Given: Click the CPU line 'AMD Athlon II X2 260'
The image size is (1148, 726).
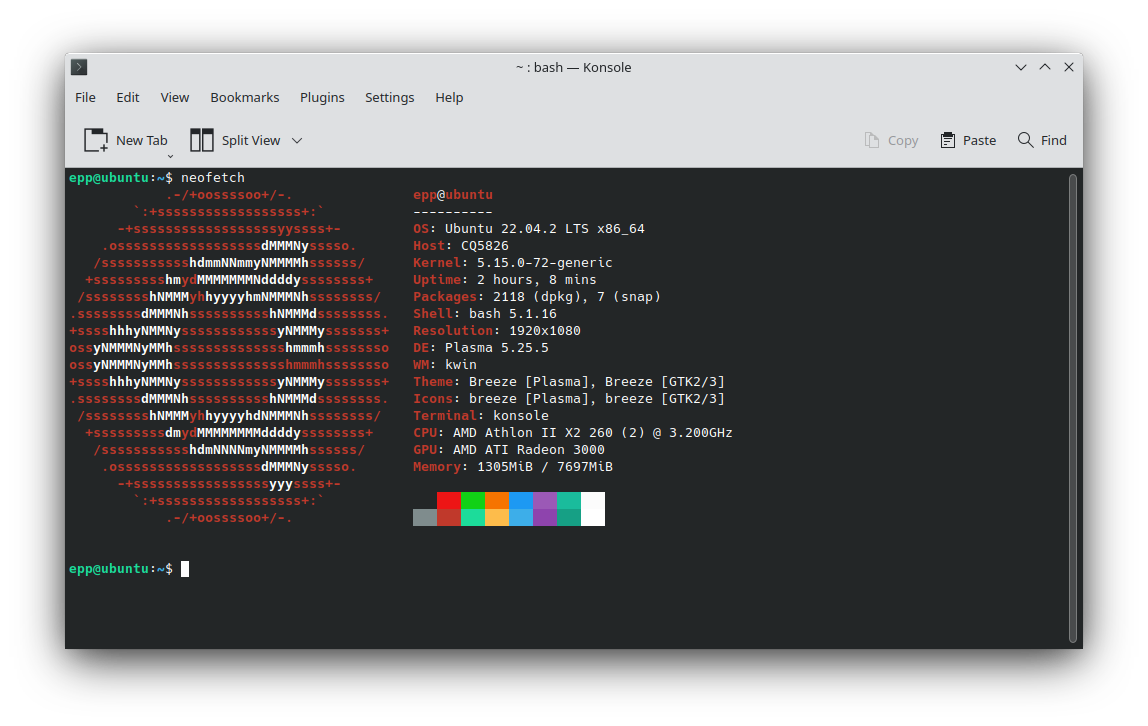Looking at the screenshot, I should (533, 433).
